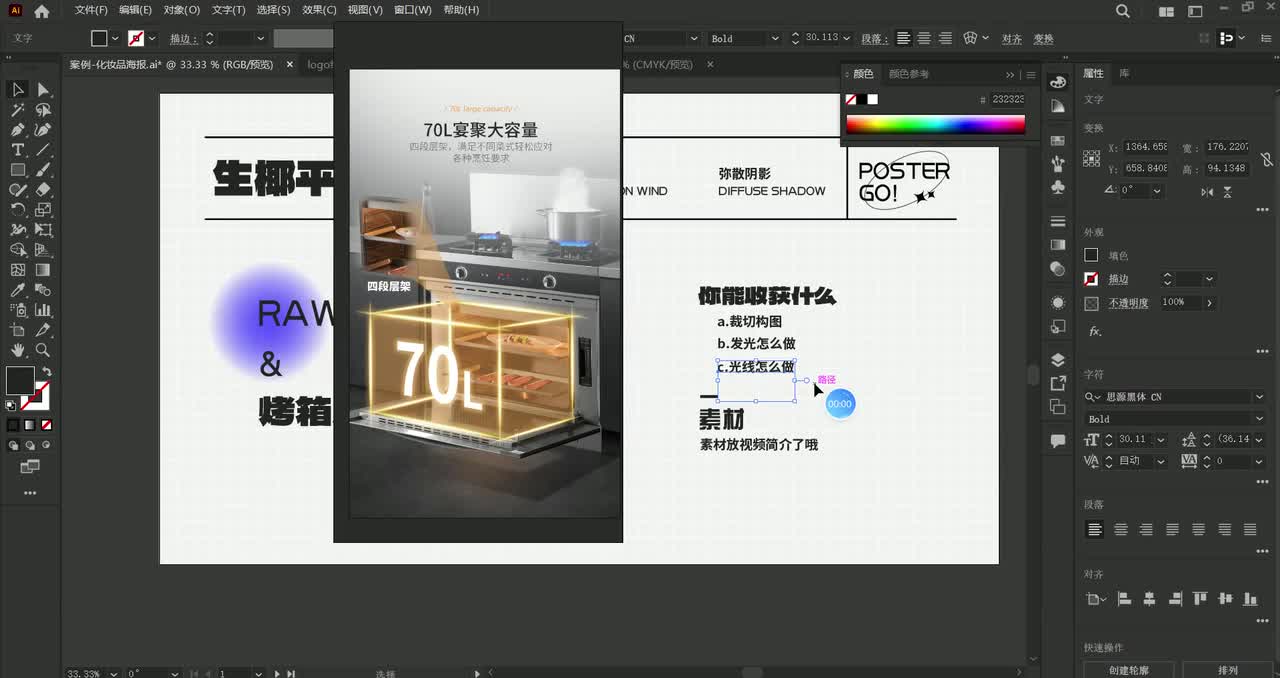Select the Rotate tool
The height and width of the screenshot is (678, 1280).
click(17, 210)
